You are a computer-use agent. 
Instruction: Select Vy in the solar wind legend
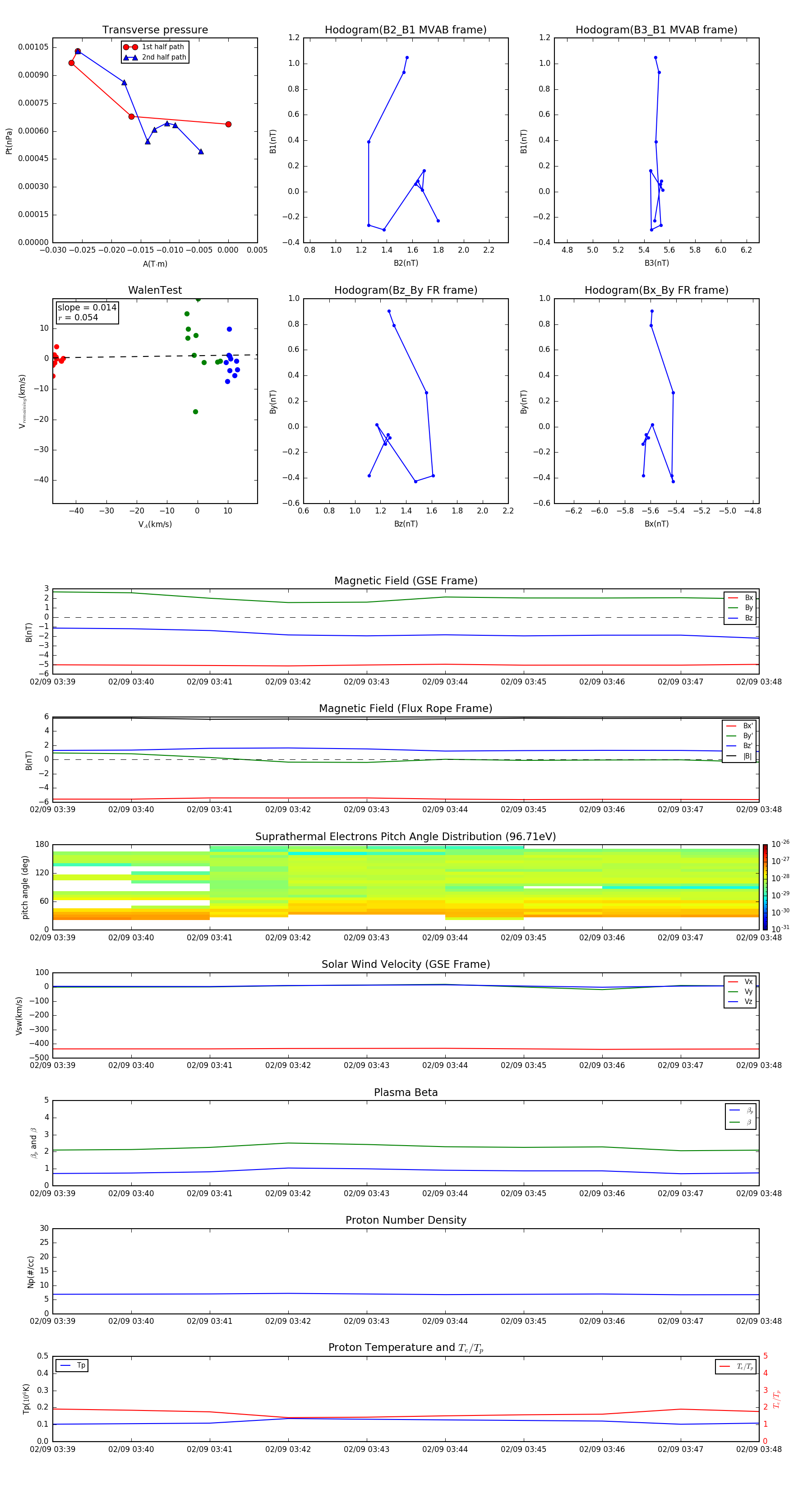pyautogui.click(x=740, y=991)
